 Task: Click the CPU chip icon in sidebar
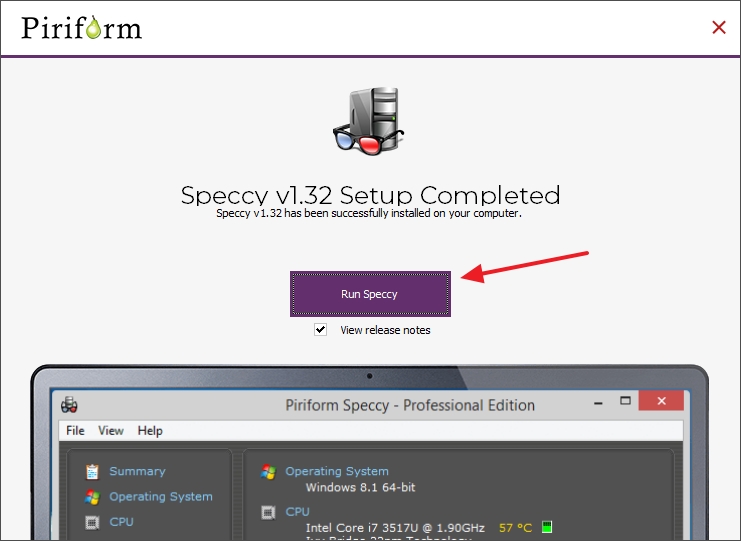pos(93,522)
